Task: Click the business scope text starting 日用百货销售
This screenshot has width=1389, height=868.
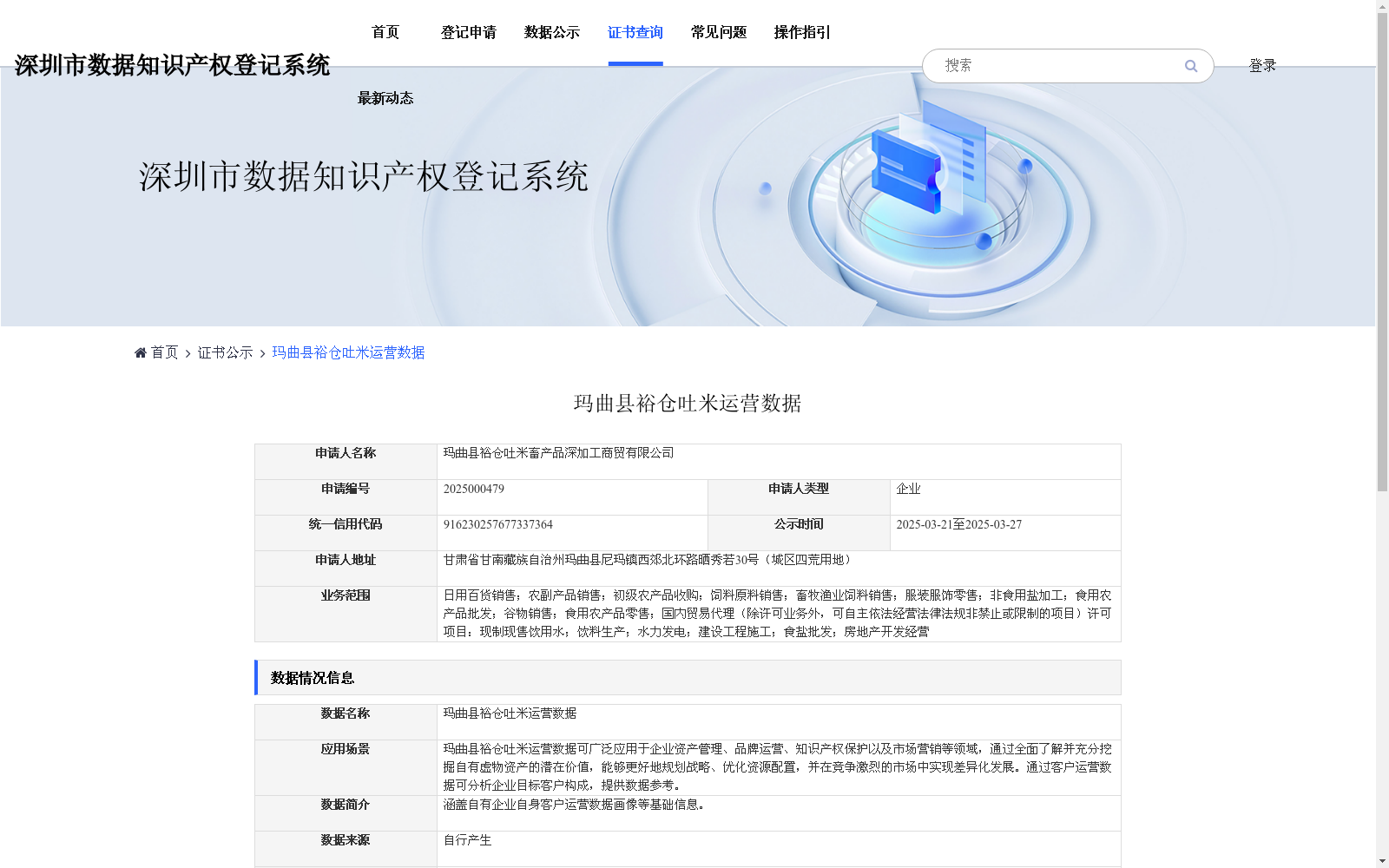Action: click(x=778, y=614)
